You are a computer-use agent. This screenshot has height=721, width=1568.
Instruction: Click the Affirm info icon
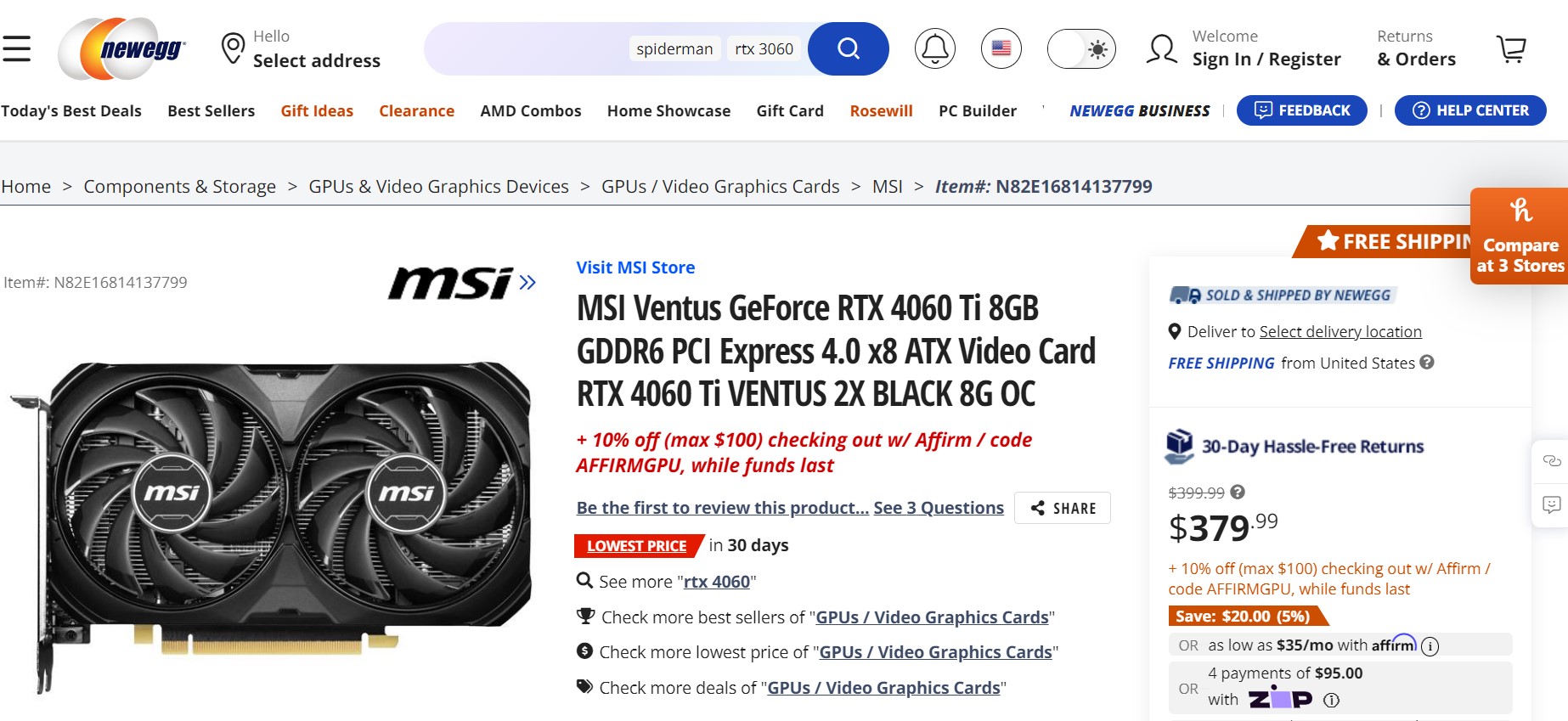coord(1430,646)
